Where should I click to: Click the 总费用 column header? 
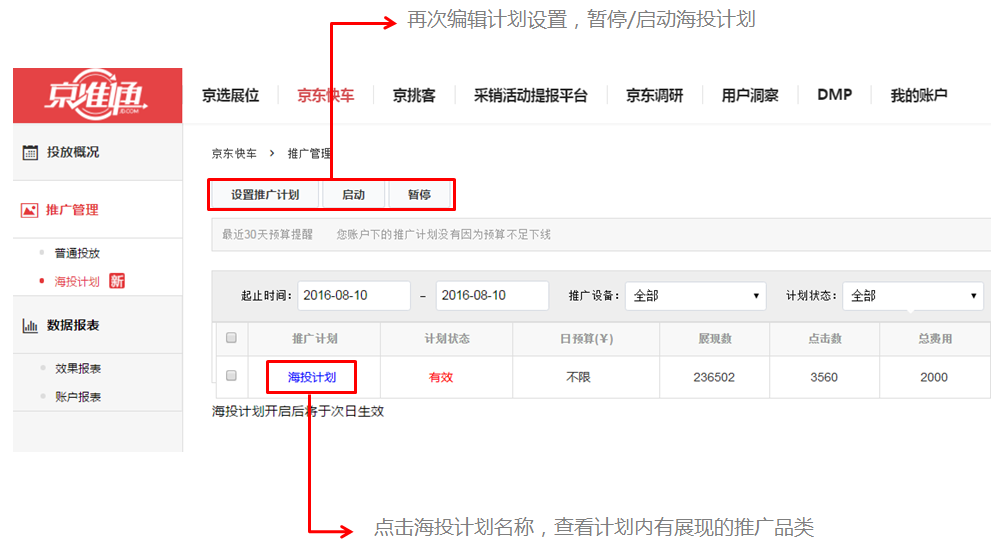click(936, 339)
